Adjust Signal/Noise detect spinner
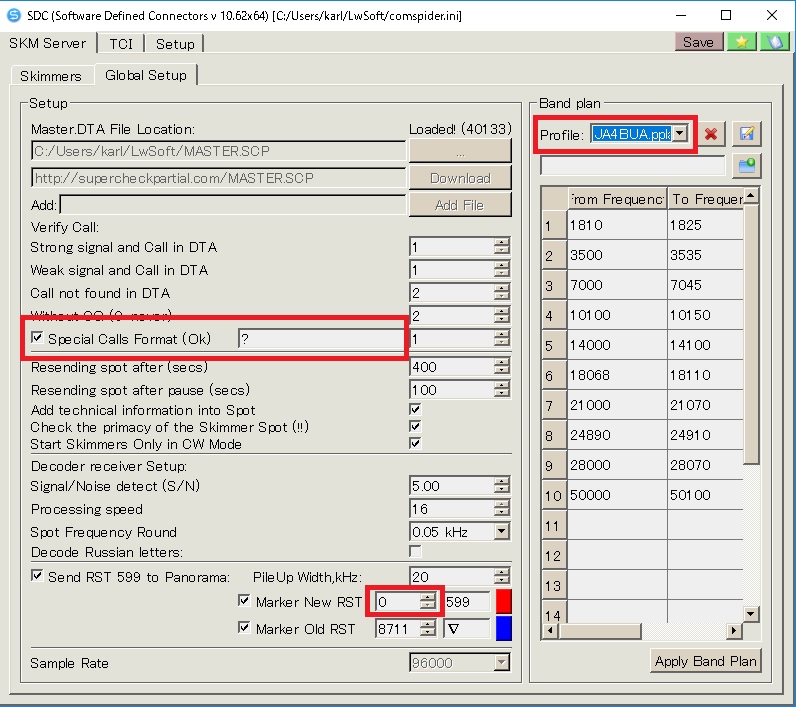Viewport: 796px width, 707px height. [x=501, y=486]
